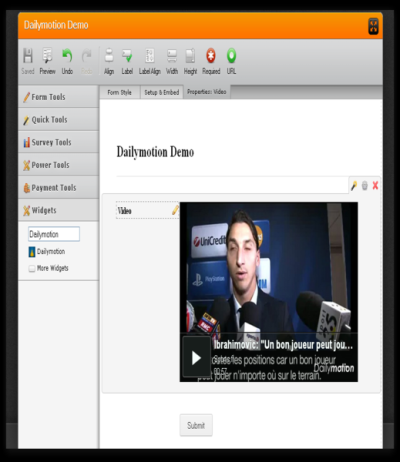Click pencil icon next to Video label
Image resolution: width=400 pixels, height=462 pixels.
pos(175,210)
